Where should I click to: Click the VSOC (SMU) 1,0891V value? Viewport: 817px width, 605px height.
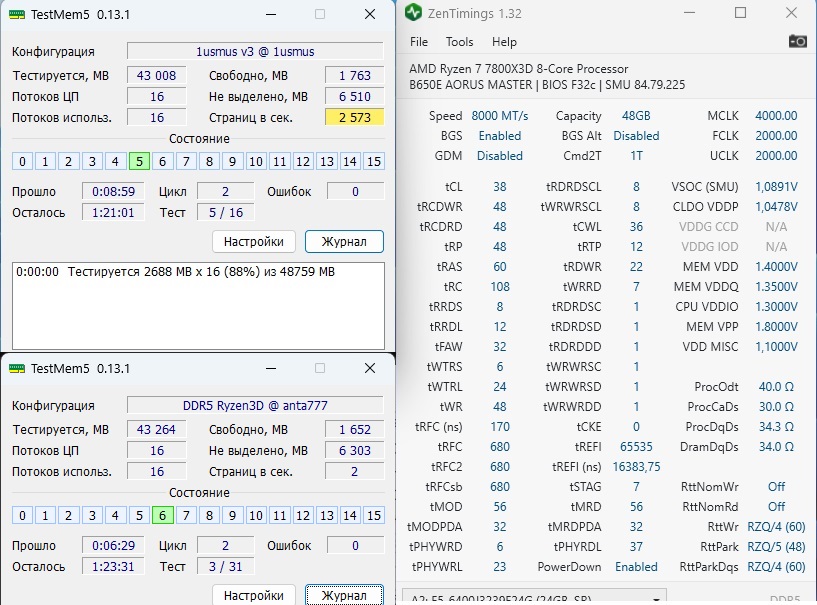(x=776, y=187)
